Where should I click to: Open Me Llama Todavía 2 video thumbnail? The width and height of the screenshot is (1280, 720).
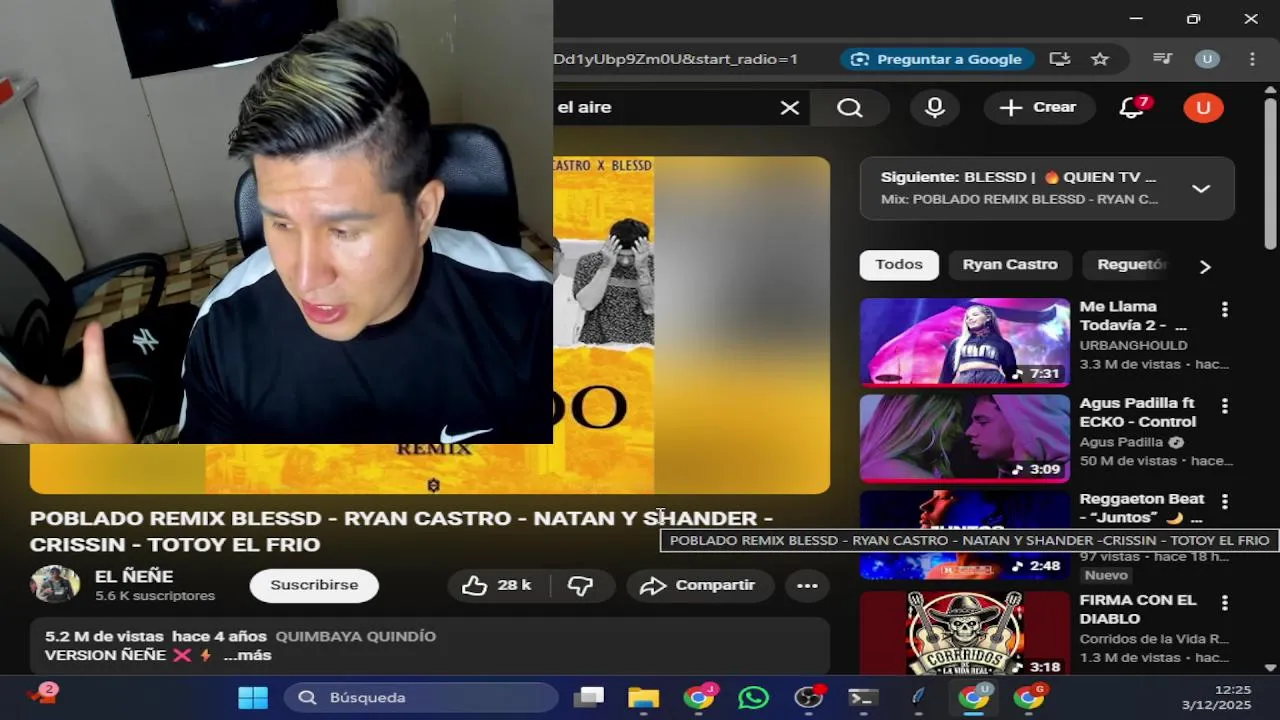[965, 342]
